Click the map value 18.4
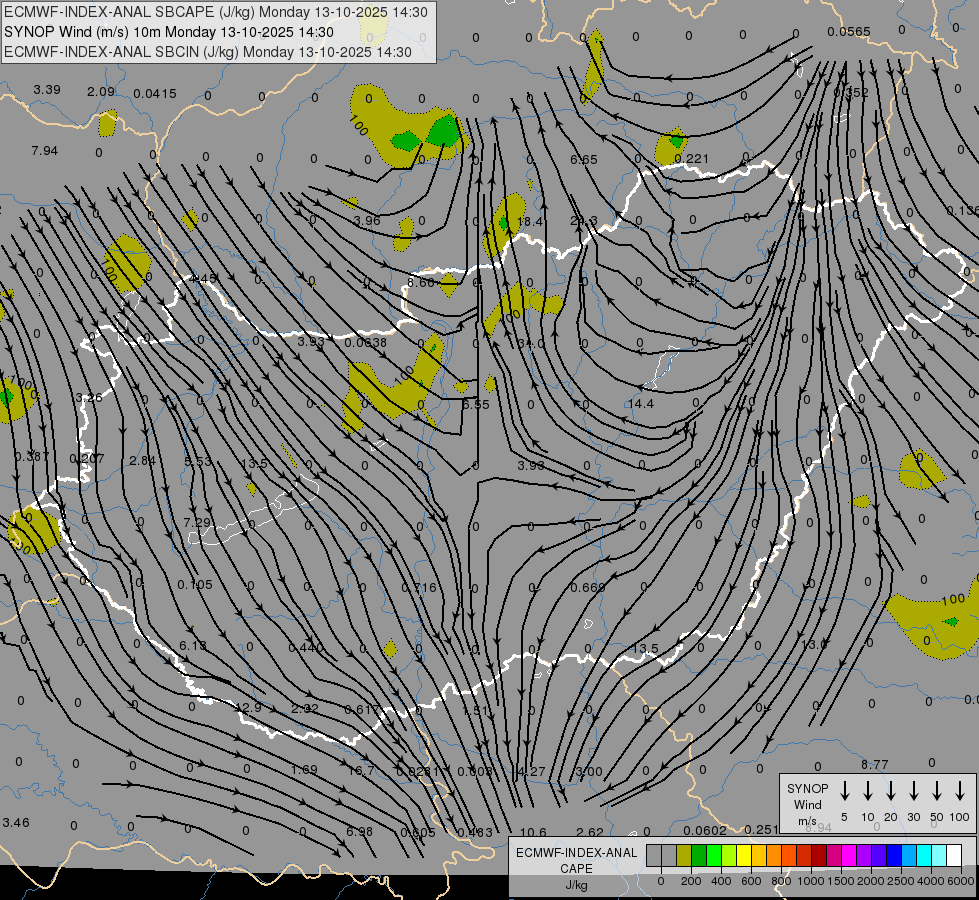 point(530,221)
